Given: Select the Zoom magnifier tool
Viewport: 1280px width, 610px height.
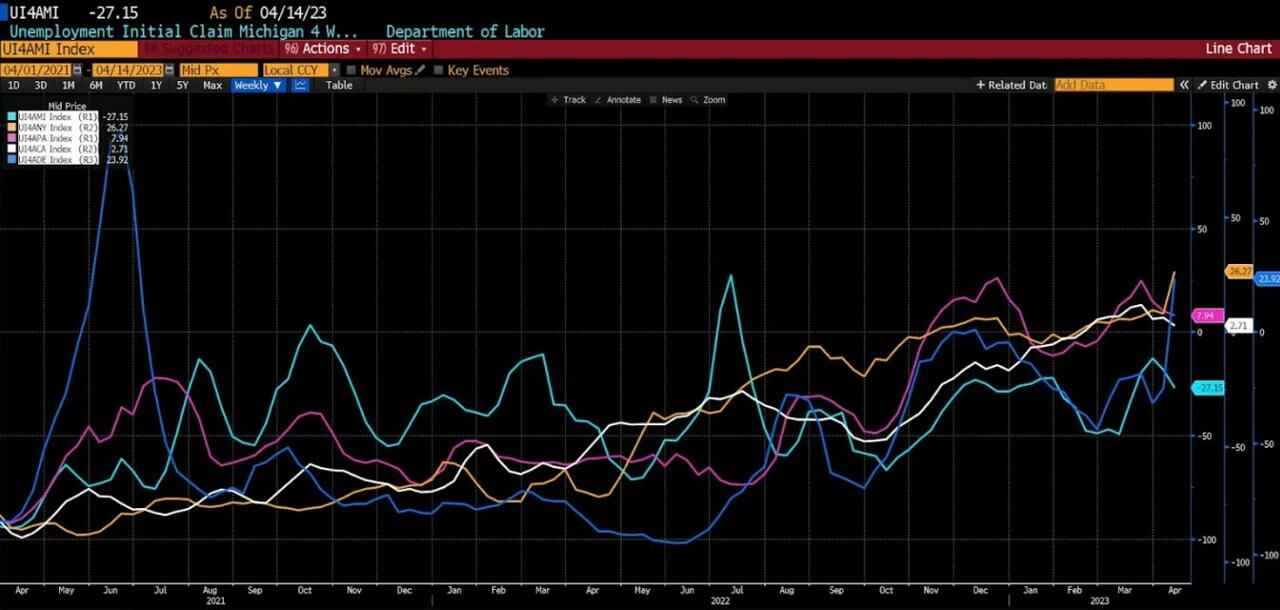Looking at the screenshot, I should 707,100.
